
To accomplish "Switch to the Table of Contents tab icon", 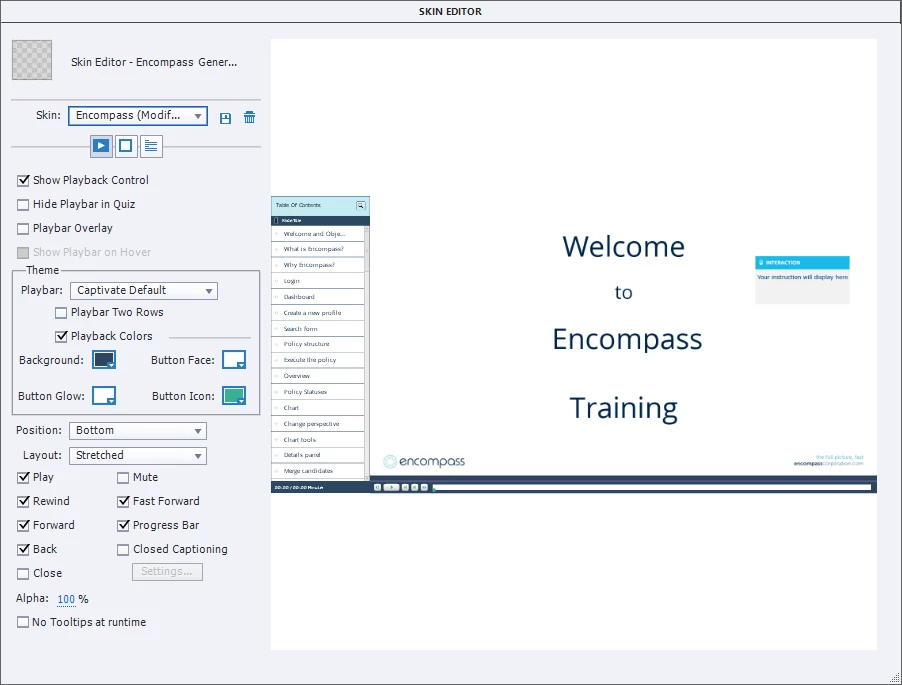I will coord(151,146).
